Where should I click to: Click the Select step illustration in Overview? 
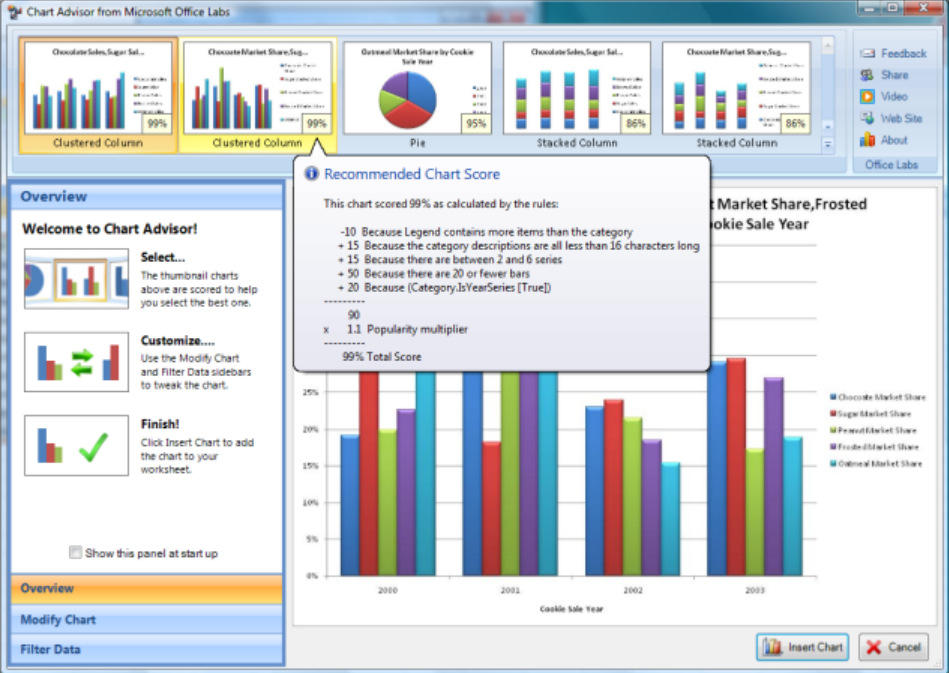tap(76, 278)
